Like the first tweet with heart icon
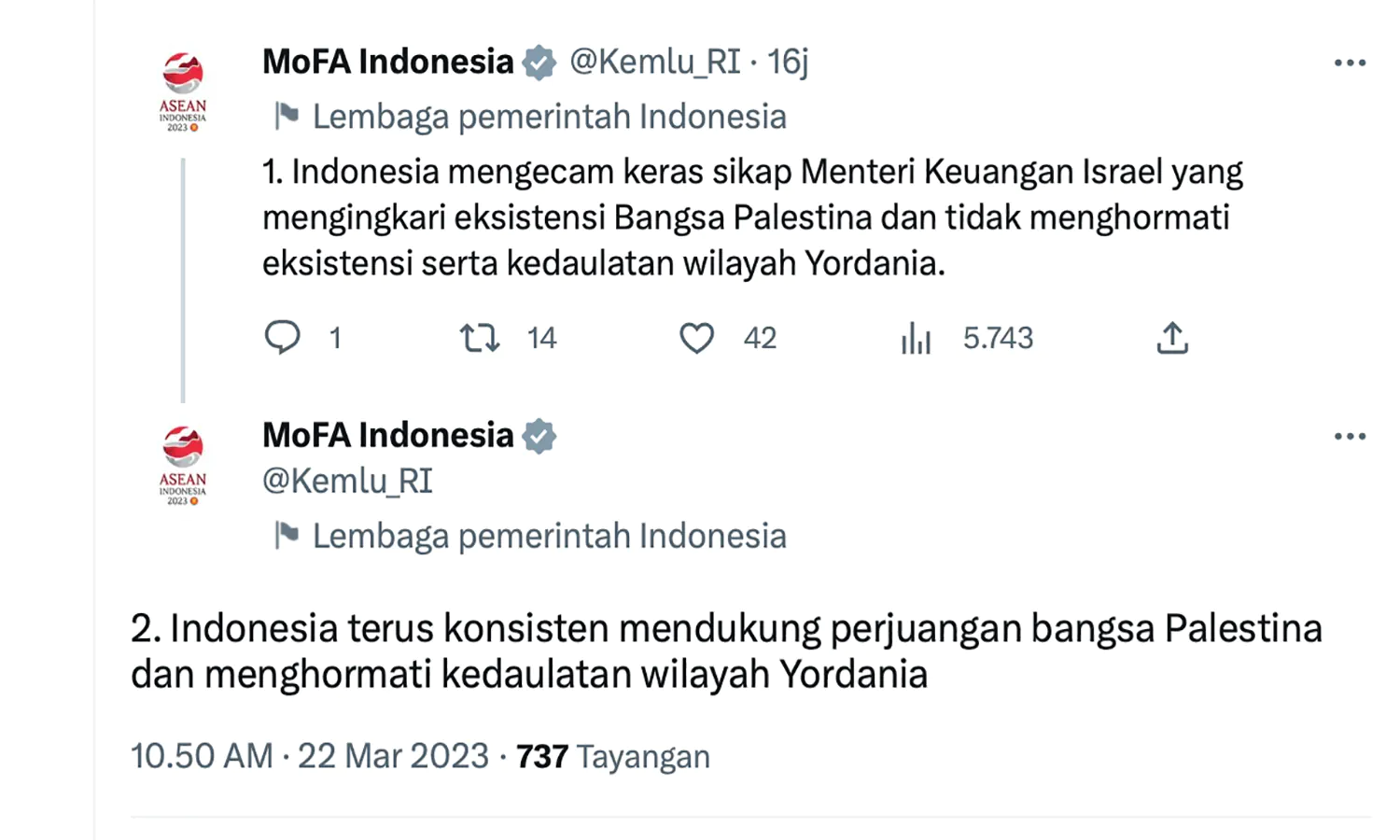 tap(696, 337)
